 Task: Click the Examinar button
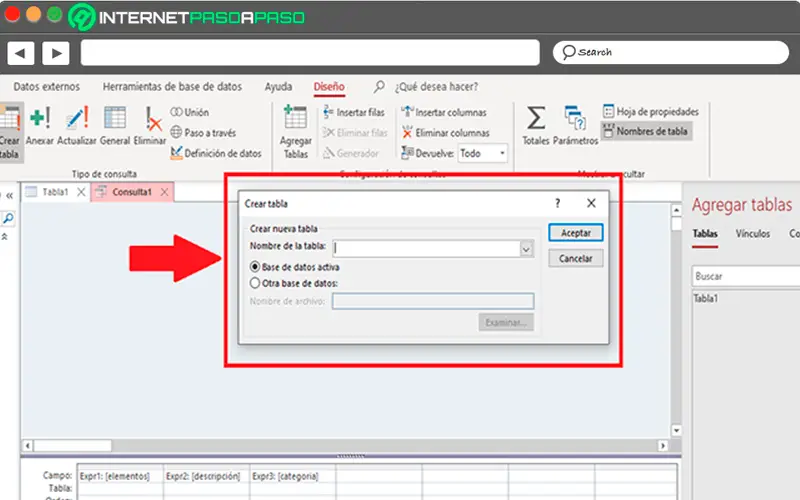(506, 322)
